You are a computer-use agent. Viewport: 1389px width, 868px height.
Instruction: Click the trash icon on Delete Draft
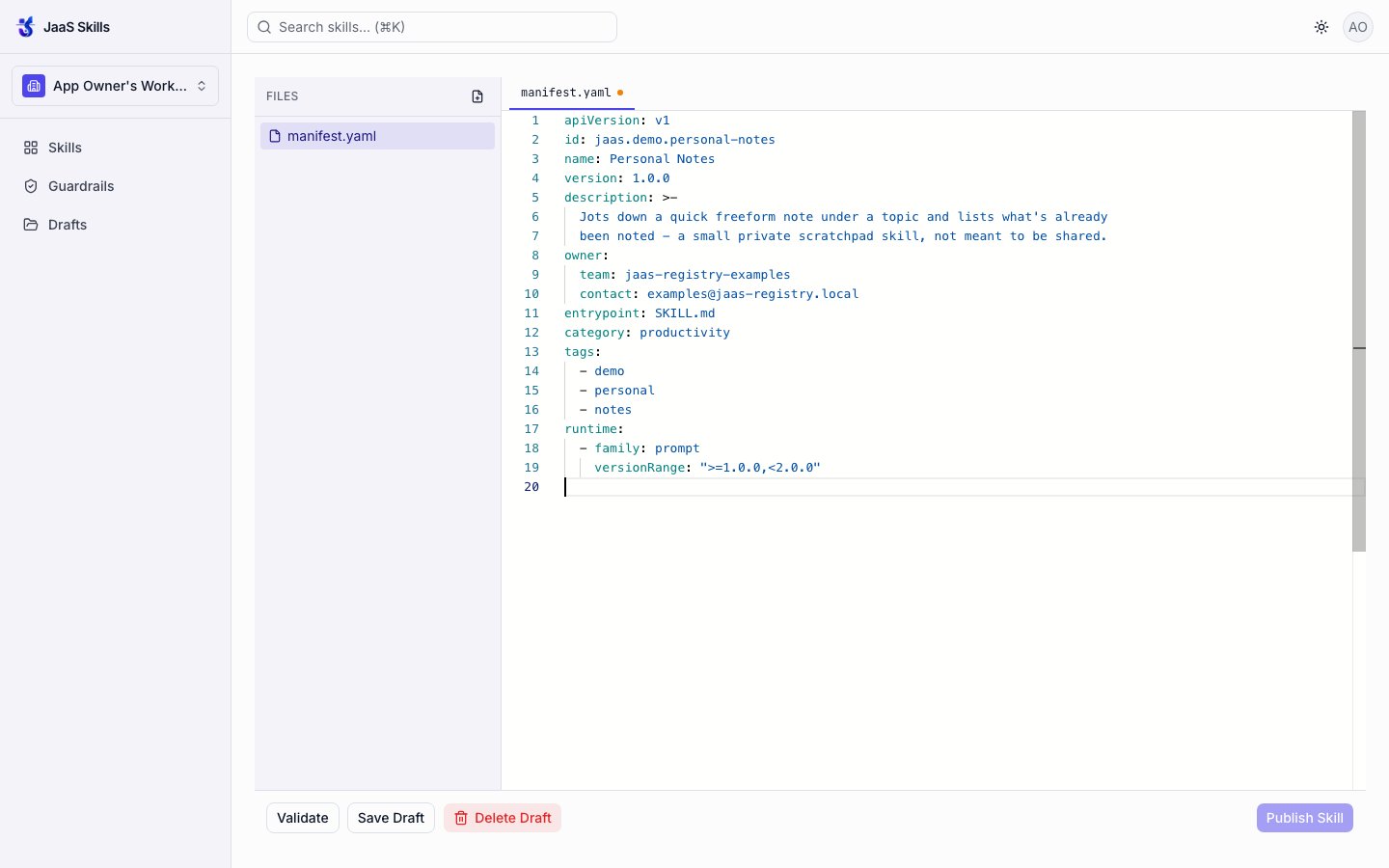[x=461, y=818]
